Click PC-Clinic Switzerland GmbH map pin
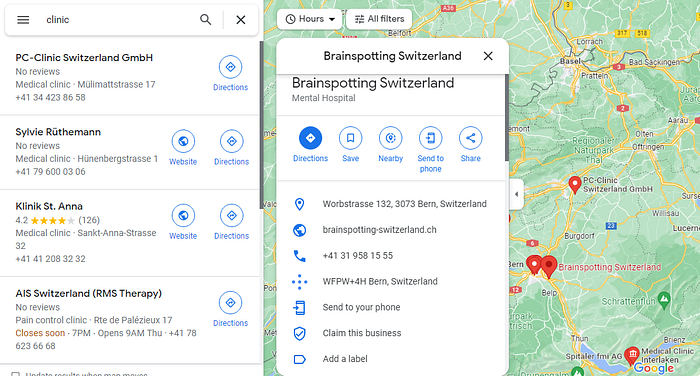Image resolution: width=700 pixels, height=376 pixels. pos(575,184)
